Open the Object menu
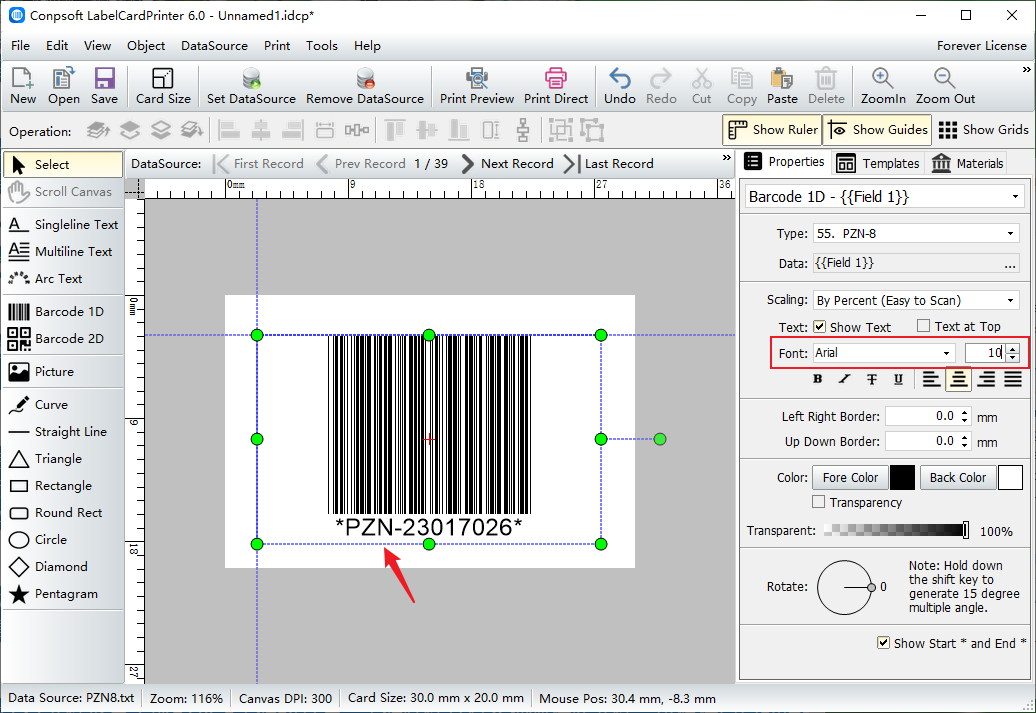 click(x=146, y=46)
